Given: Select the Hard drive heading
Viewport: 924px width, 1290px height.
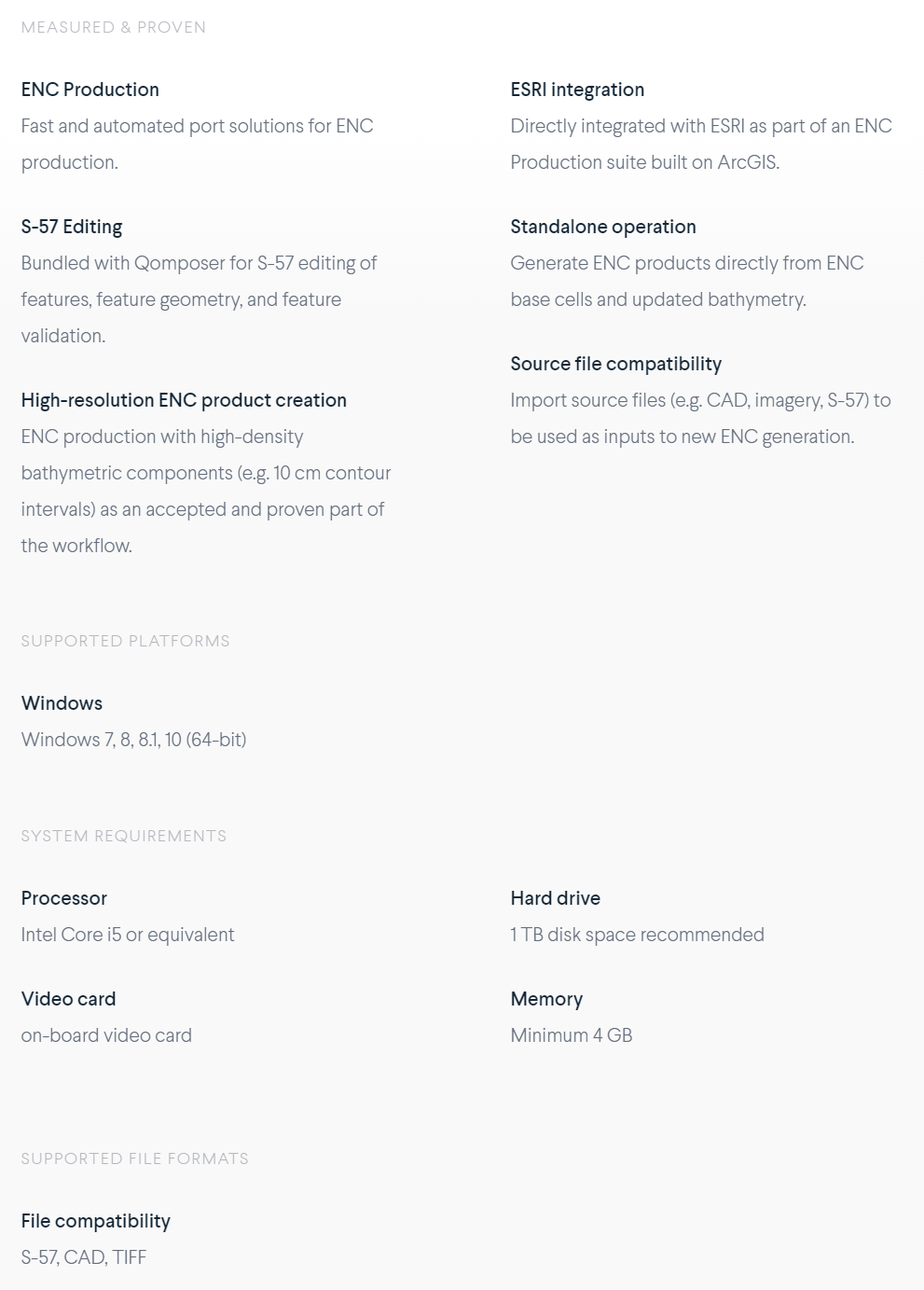Looking at the screenshot, I should click(556, 898).
